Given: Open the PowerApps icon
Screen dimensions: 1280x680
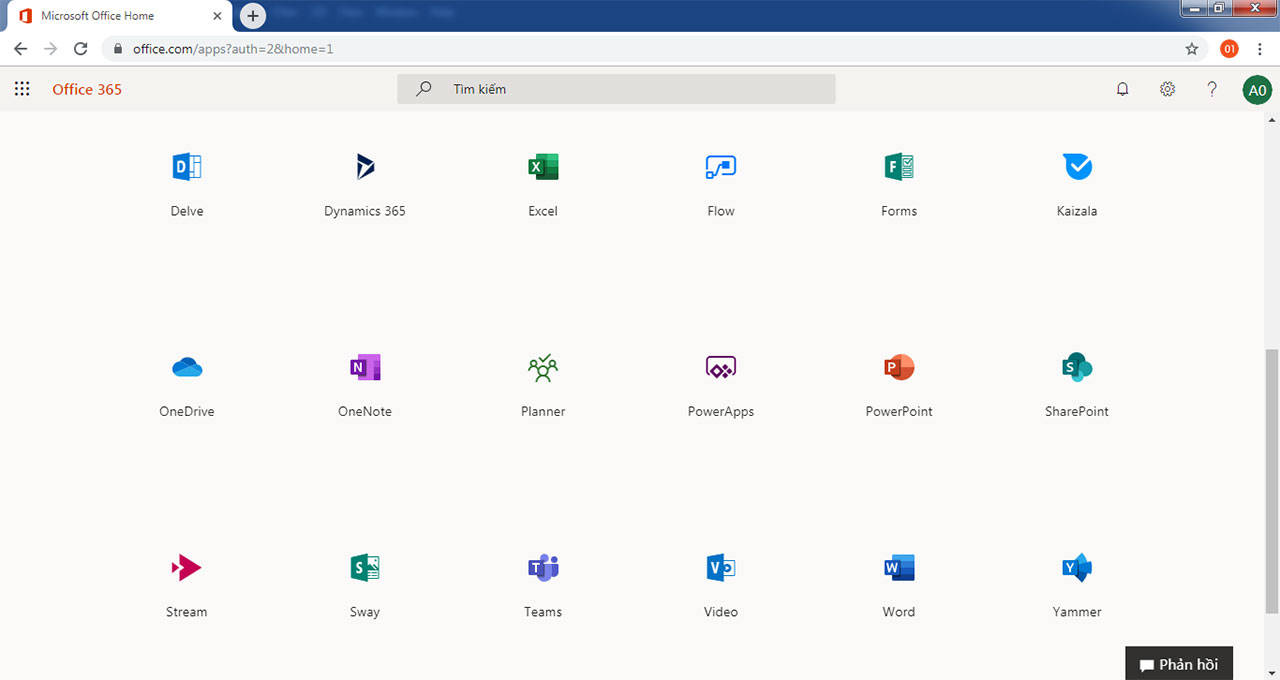Looking at the screenshot, I should (x=721, y=368).
